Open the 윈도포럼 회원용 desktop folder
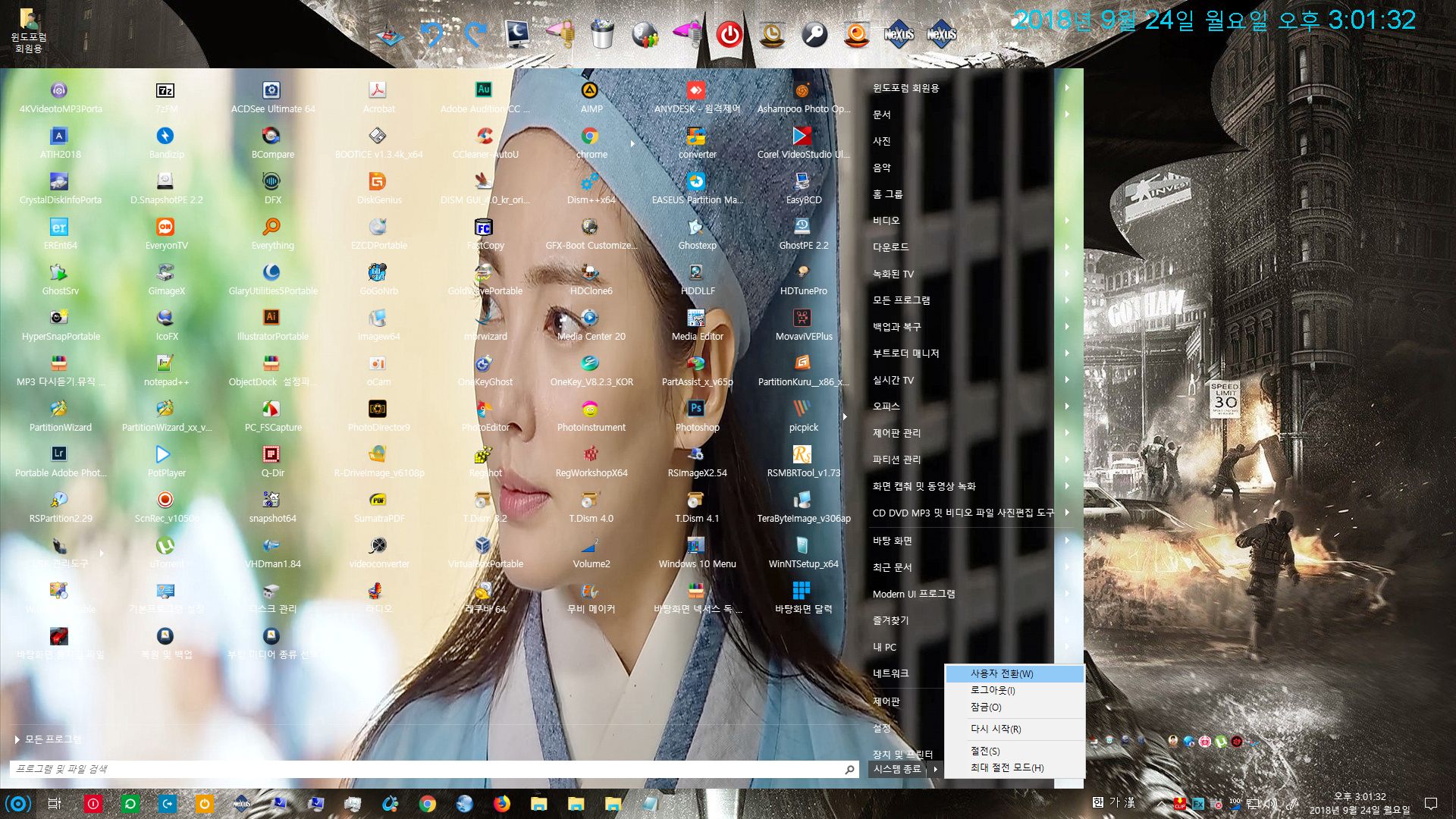Image resolution: width=1456 pixels, height=819 pixels. click(29, 30)
